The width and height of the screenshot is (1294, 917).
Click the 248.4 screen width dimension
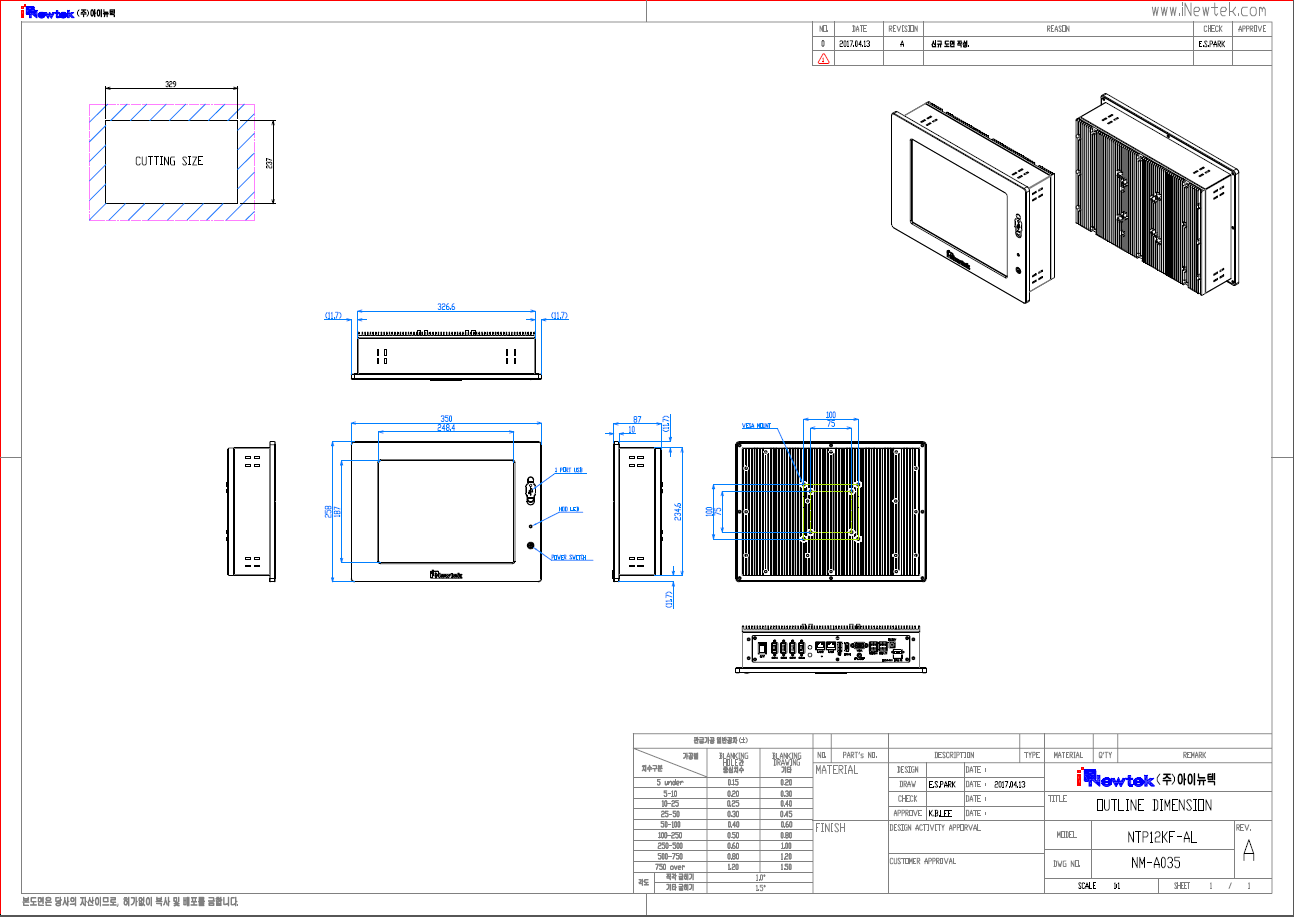[x=446, y=428]
